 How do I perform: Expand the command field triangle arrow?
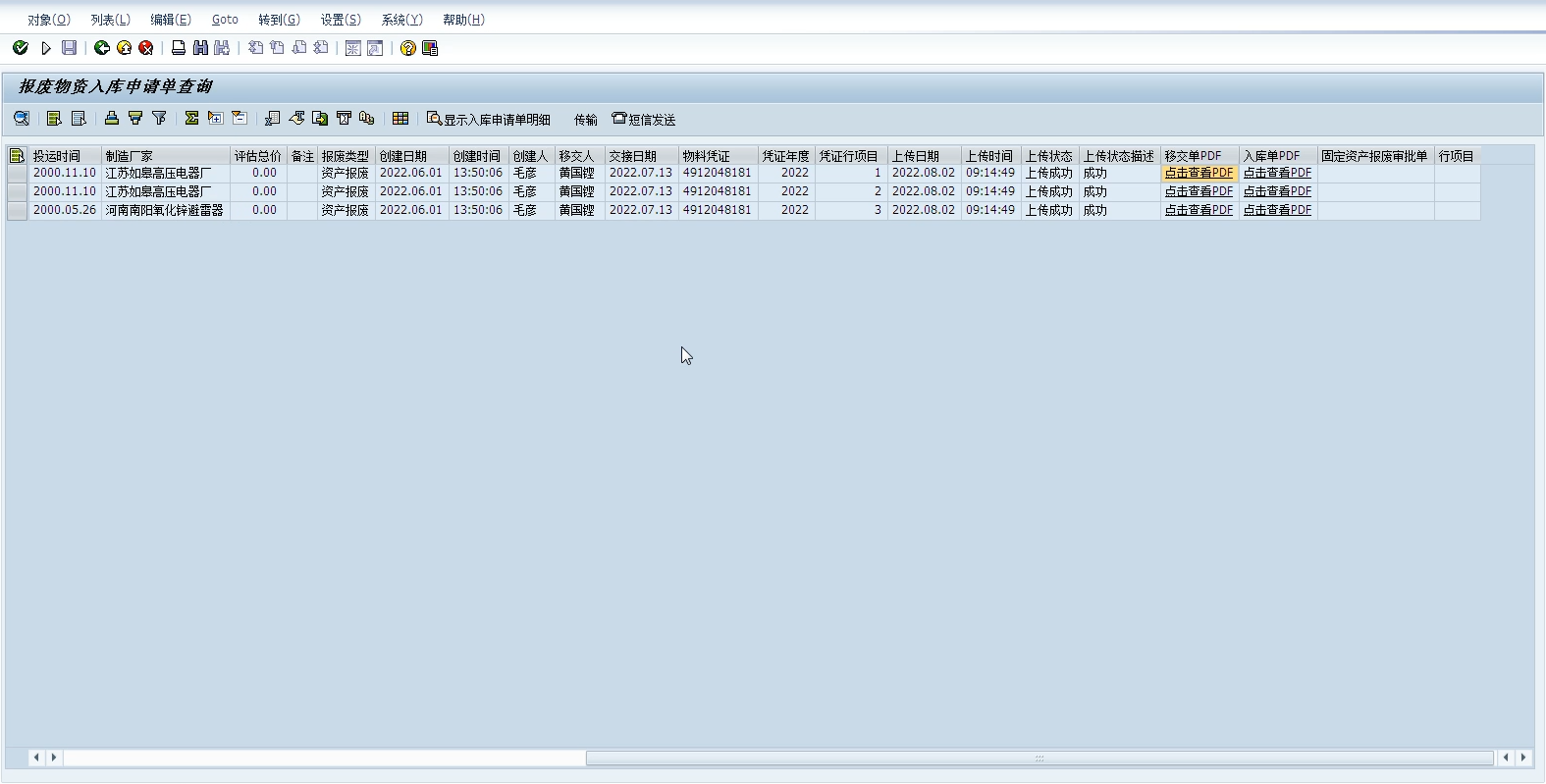(45, 48)
